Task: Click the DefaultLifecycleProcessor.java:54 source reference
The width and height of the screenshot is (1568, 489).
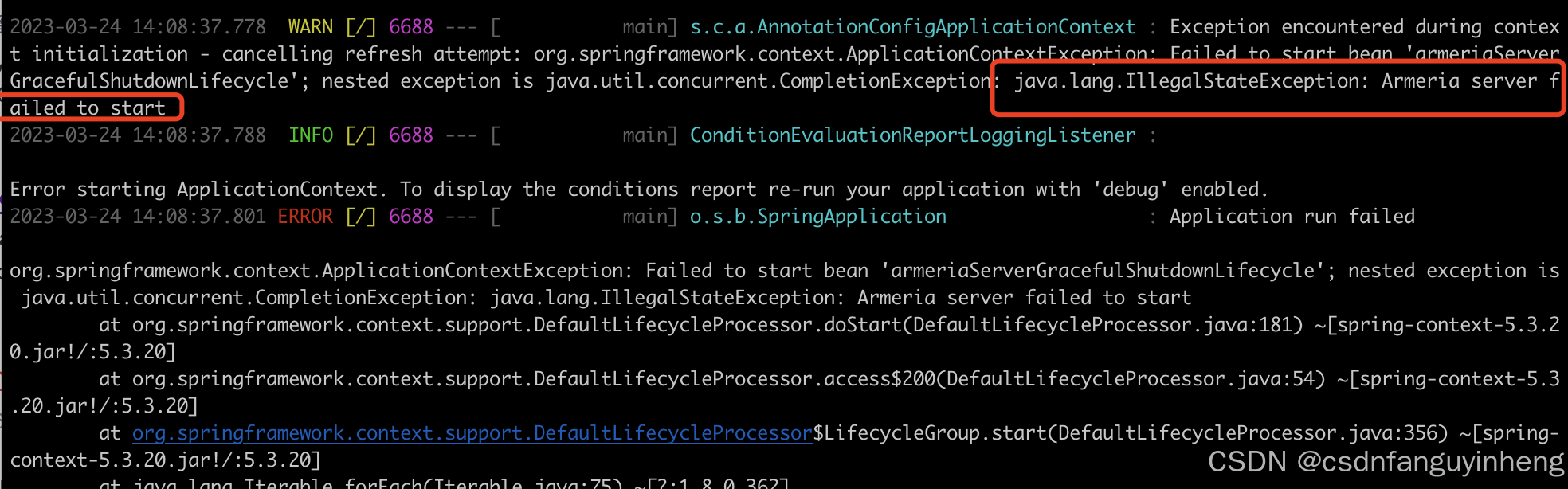Action: (x=1130, y=379)
